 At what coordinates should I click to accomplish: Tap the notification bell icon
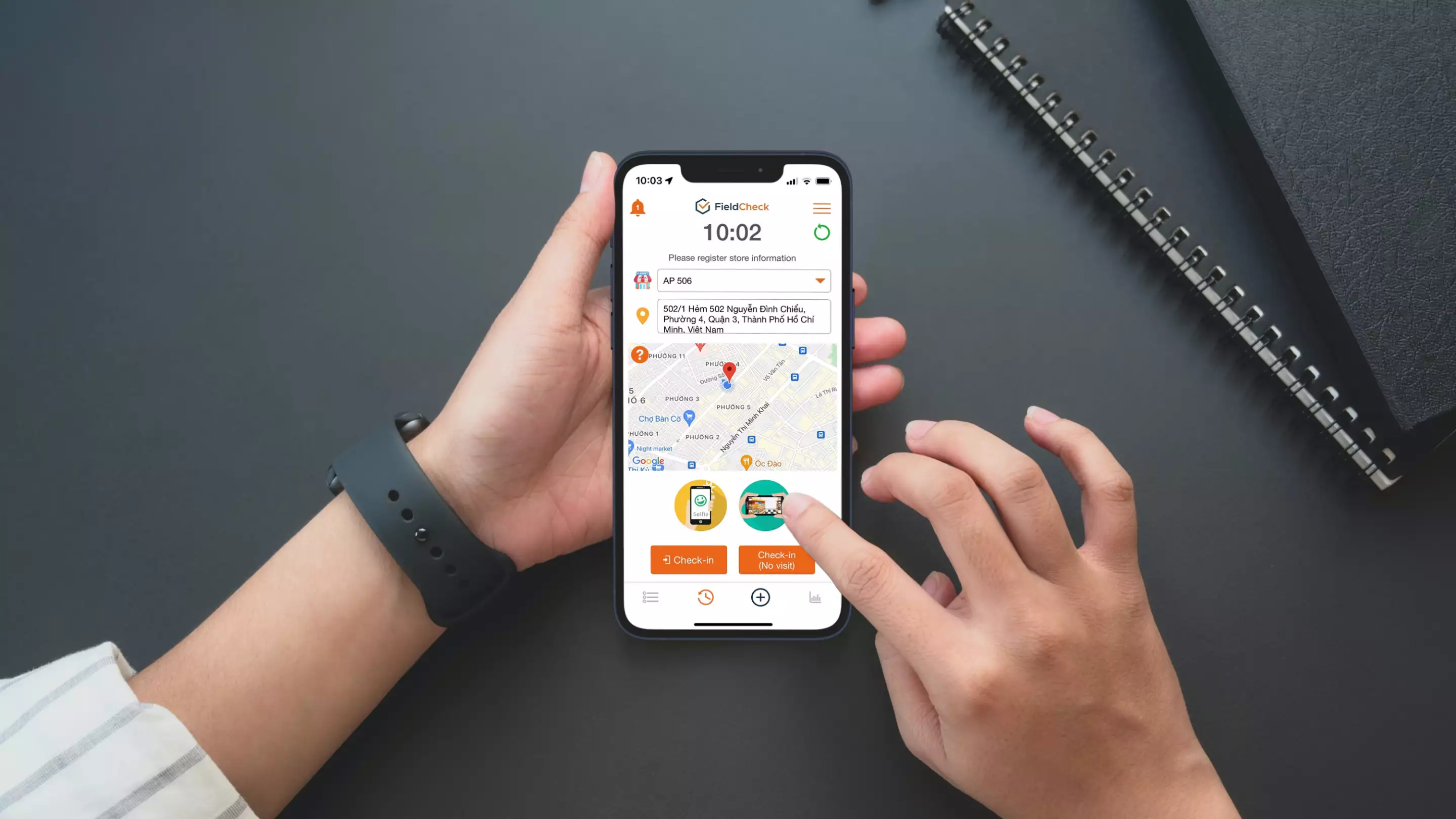pos(638,208)
